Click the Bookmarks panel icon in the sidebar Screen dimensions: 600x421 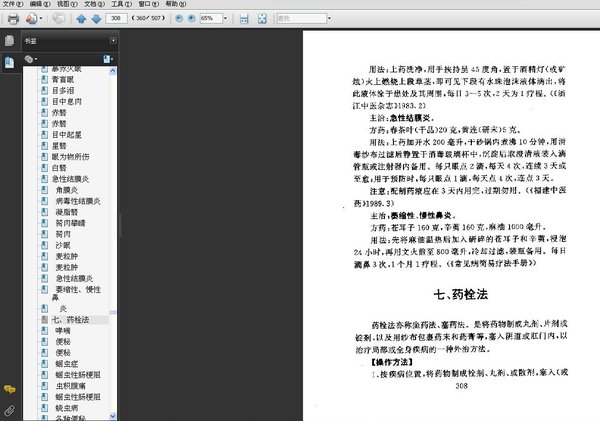pyautogui.click(x=9, y=62)
